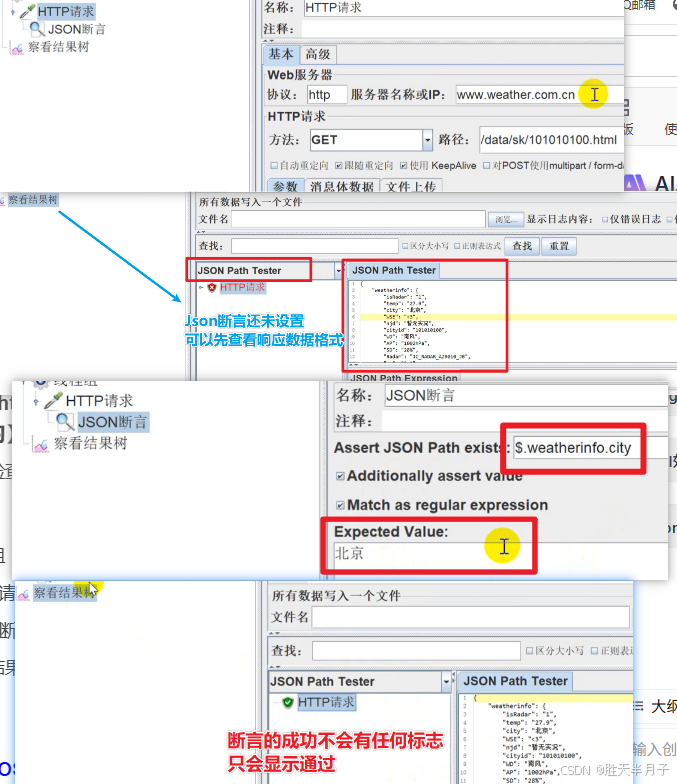Open the JSON Path Tester dropdown above the red HTTP请求 result
The image size is (677, 784).
[338, 271]
